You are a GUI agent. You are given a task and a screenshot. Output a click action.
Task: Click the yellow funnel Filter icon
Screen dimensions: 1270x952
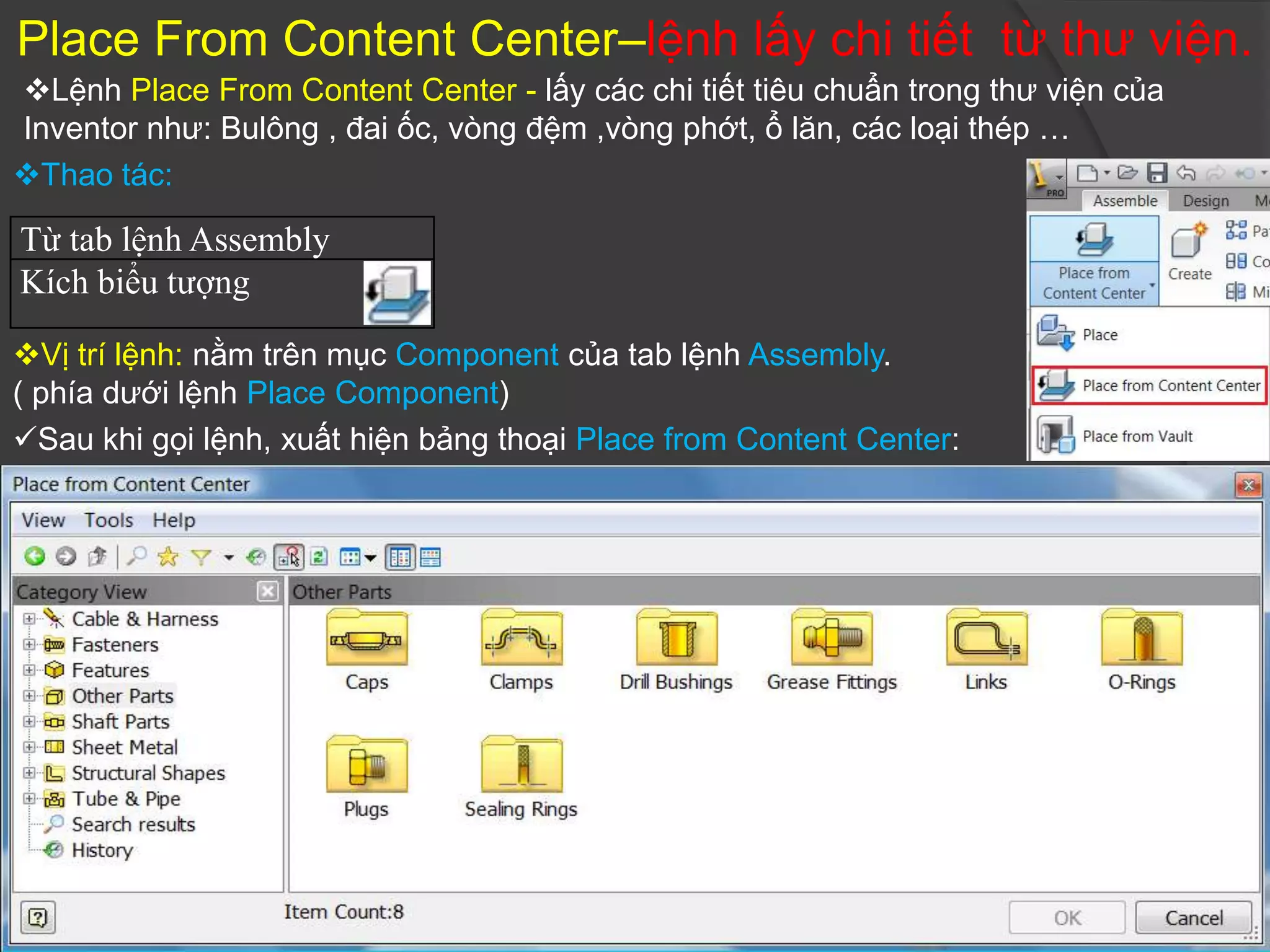coord(200,557)
